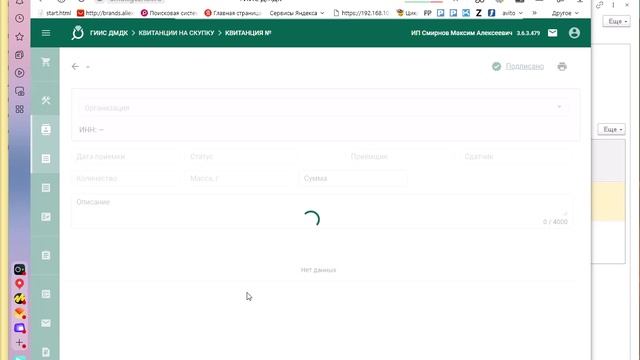The width and height of the screenshot is (640, 360).
Task: Open red map pin sidebar app
Action: tap(19, 284)
